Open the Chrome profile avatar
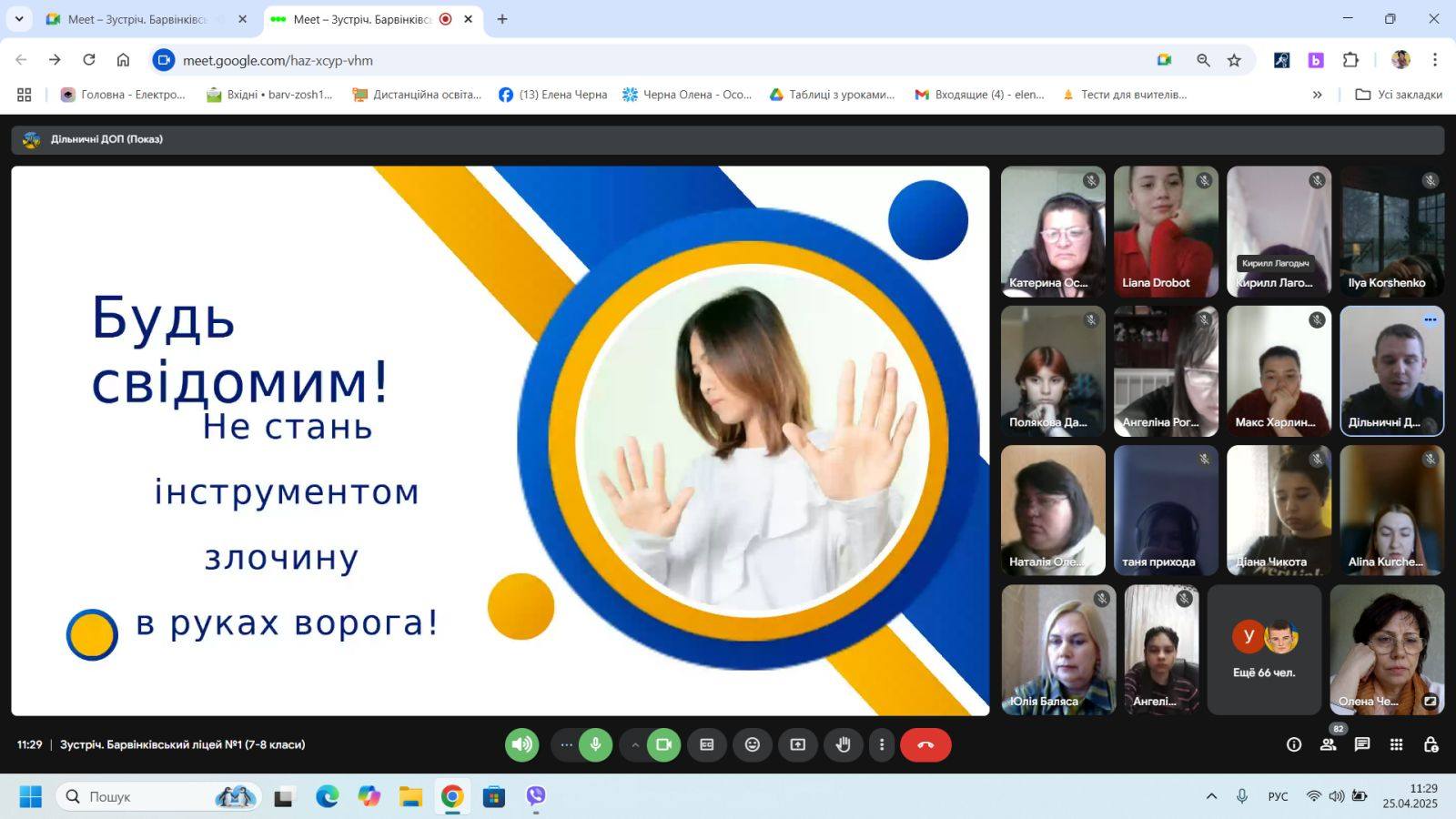Image resolution: width=1456 pixels, height=819 pixels. coord(1400,60)
